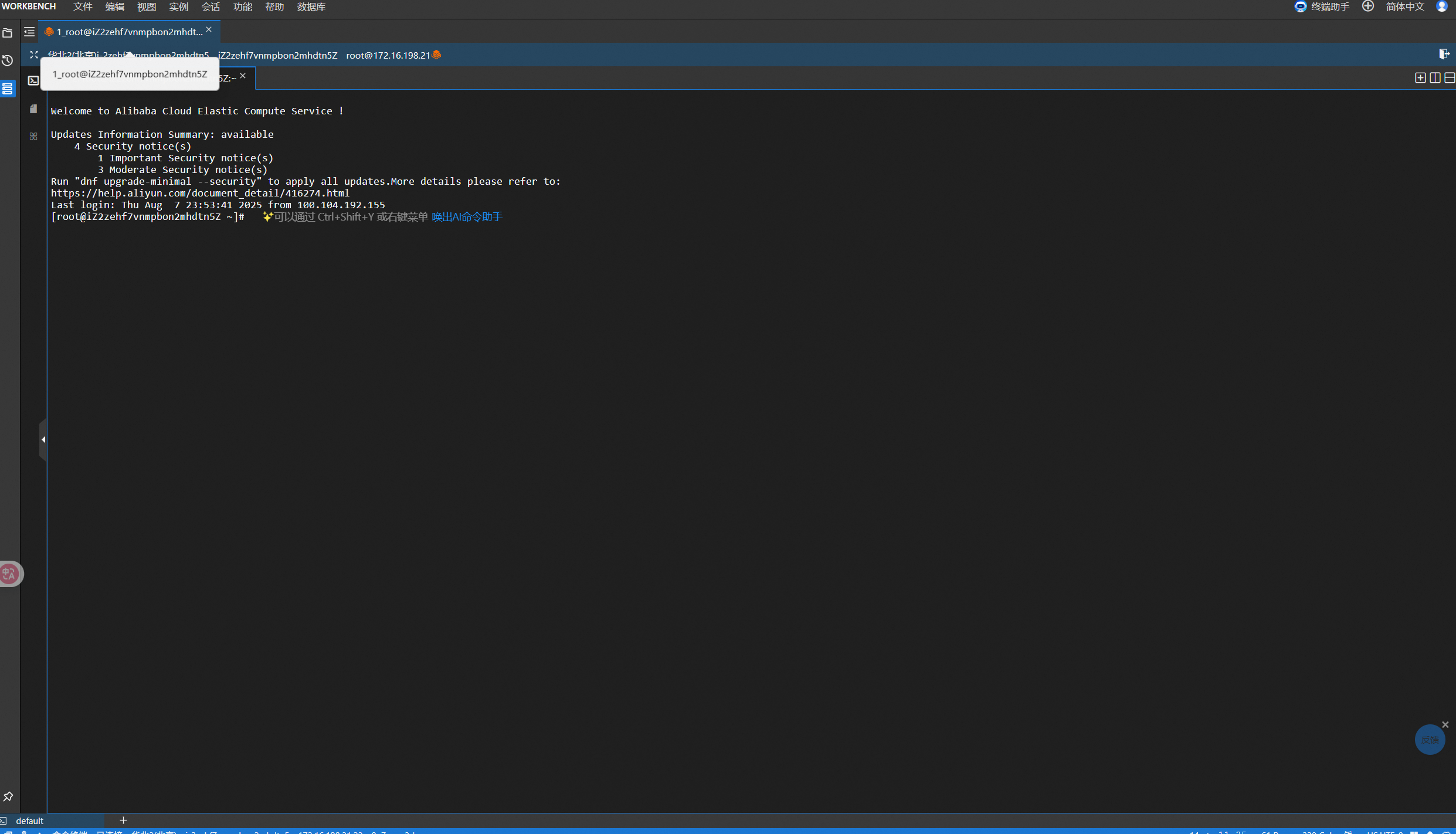The height and width of the screenshot is (834, 1456).
Task: Open the file manager sidebar icon
Action: click(8, 33)
